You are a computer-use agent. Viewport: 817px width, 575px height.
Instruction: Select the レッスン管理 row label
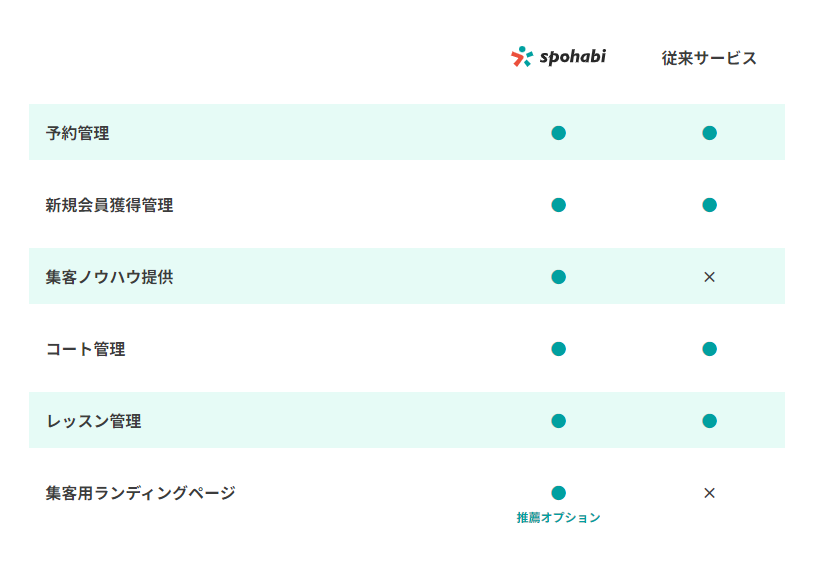tap(94, 421)
